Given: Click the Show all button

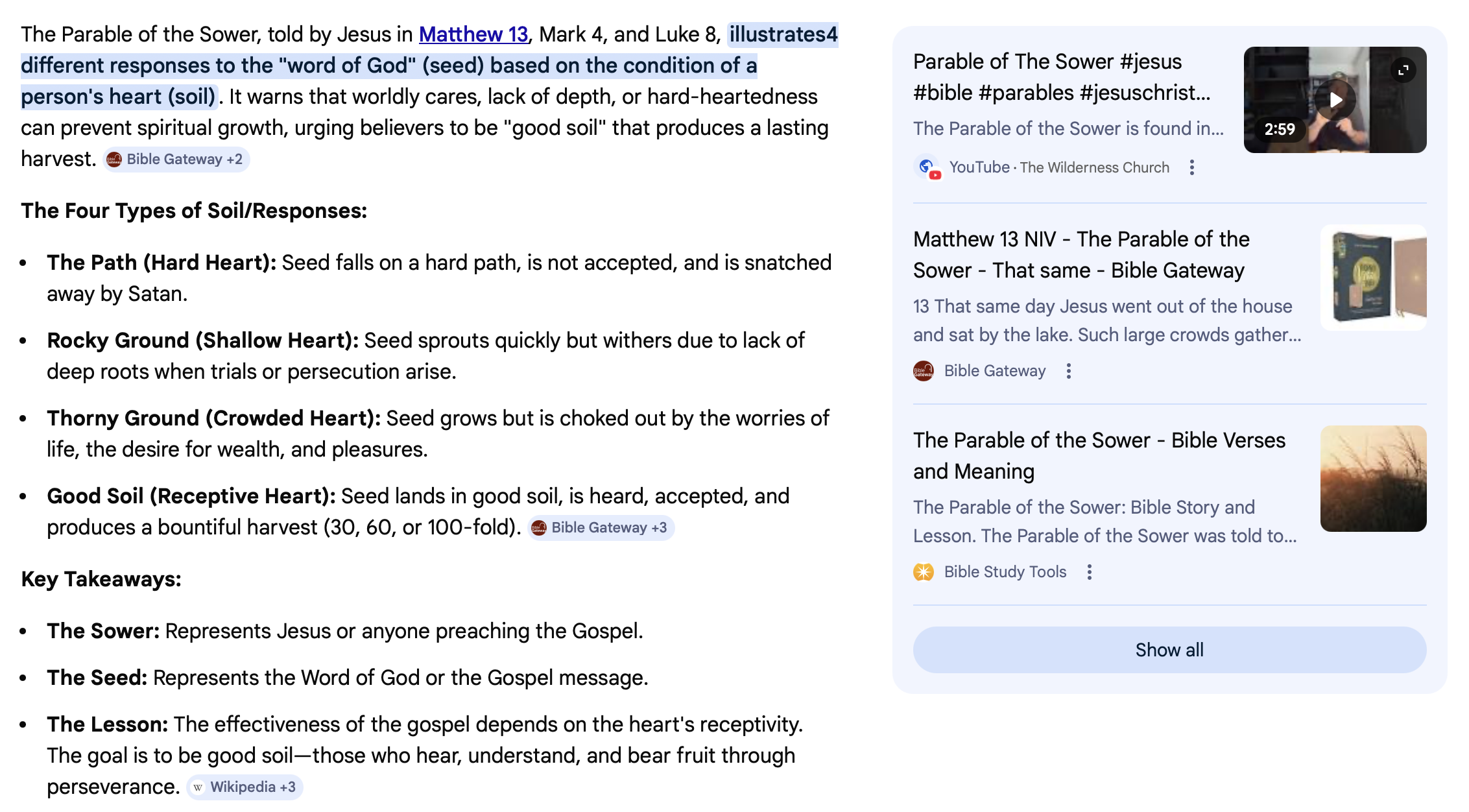Looking at the screenshot, I should coord(1169,650).
